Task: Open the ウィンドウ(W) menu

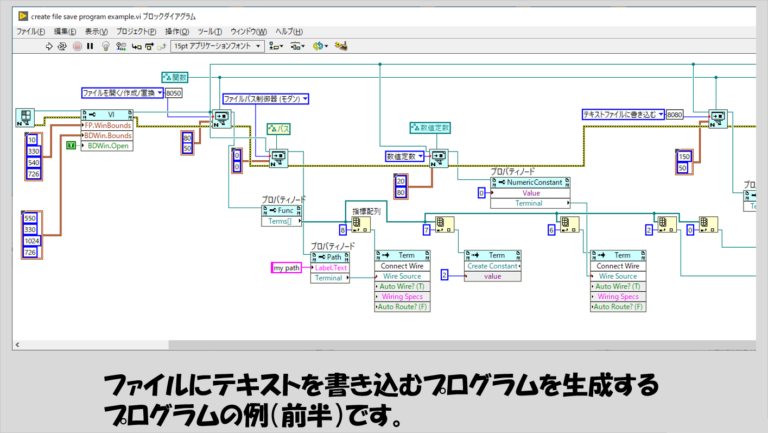Action: tap(248, 31)
